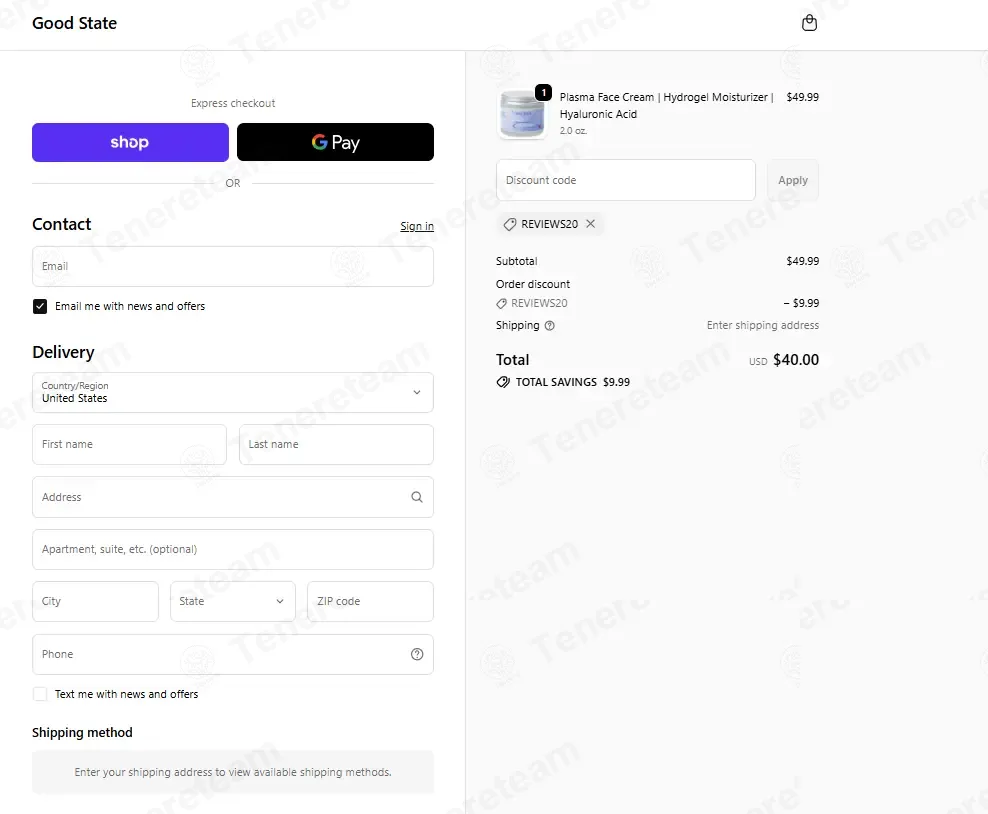Pay with Shop Pay express button
This screenshot has width=988, height=814.
pyautogui.click(x=130, y=142)
